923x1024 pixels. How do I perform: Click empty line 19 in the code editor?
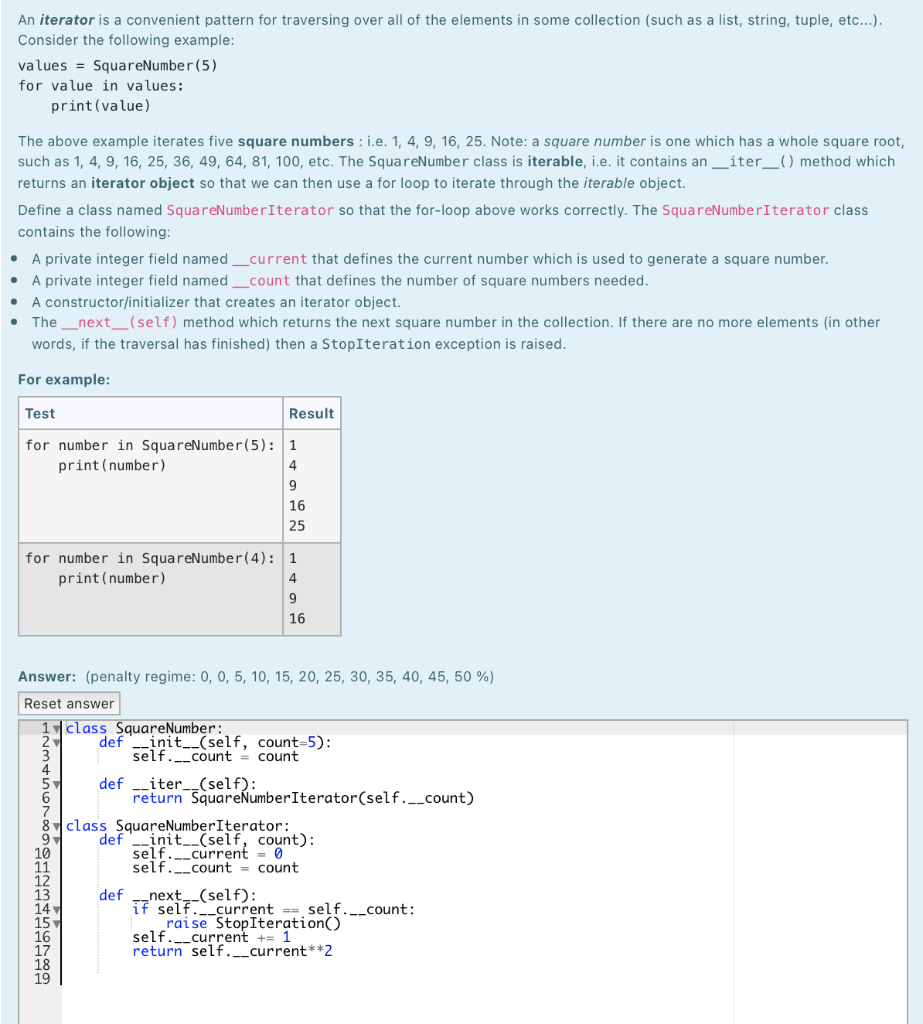[x=150, y=979]
